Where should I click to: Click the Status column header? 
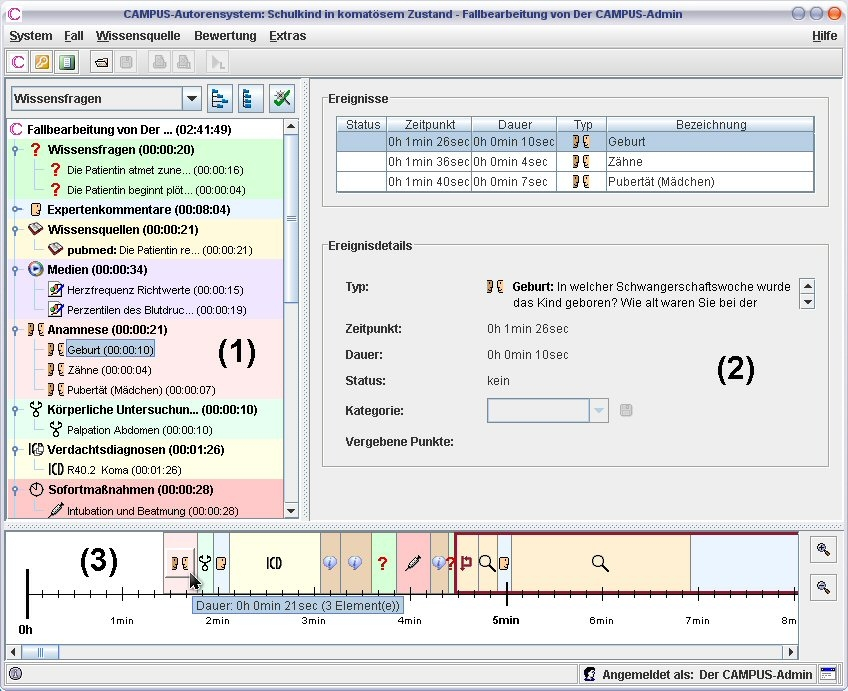click(362, 124)
